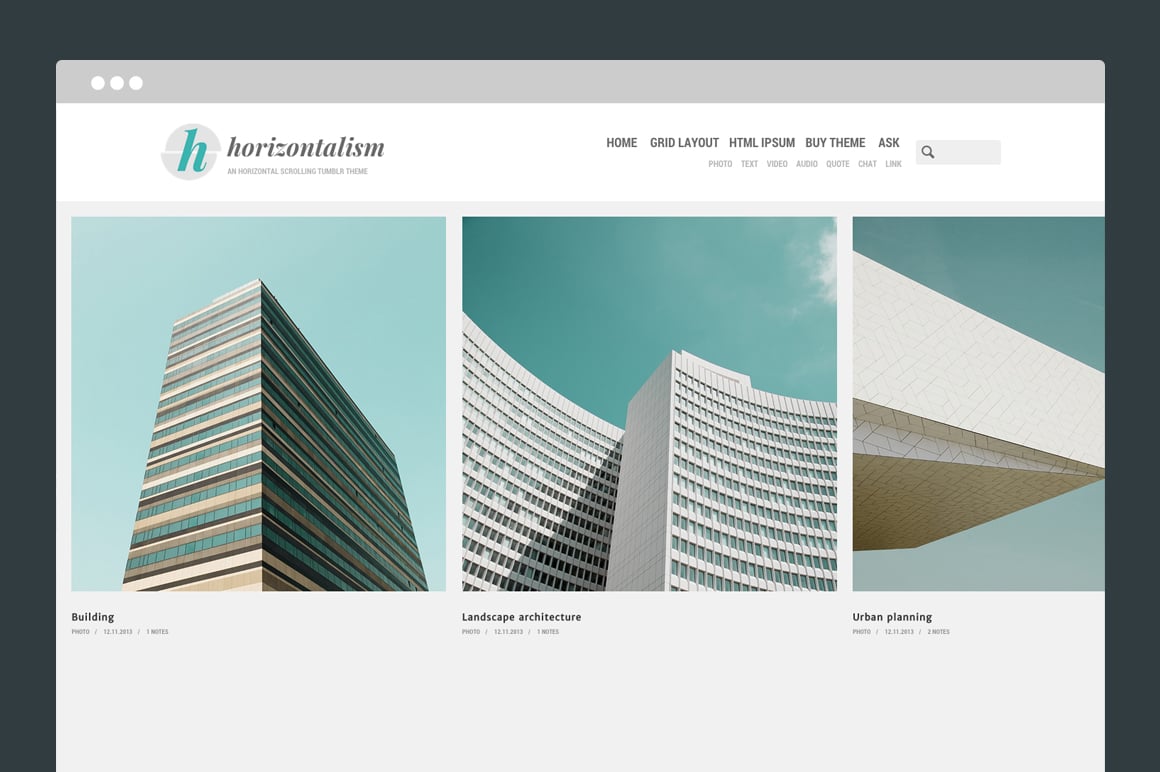Click date 12.11.2013 under Building
The width and height of the screenshot is (1160, 772).
118,632
